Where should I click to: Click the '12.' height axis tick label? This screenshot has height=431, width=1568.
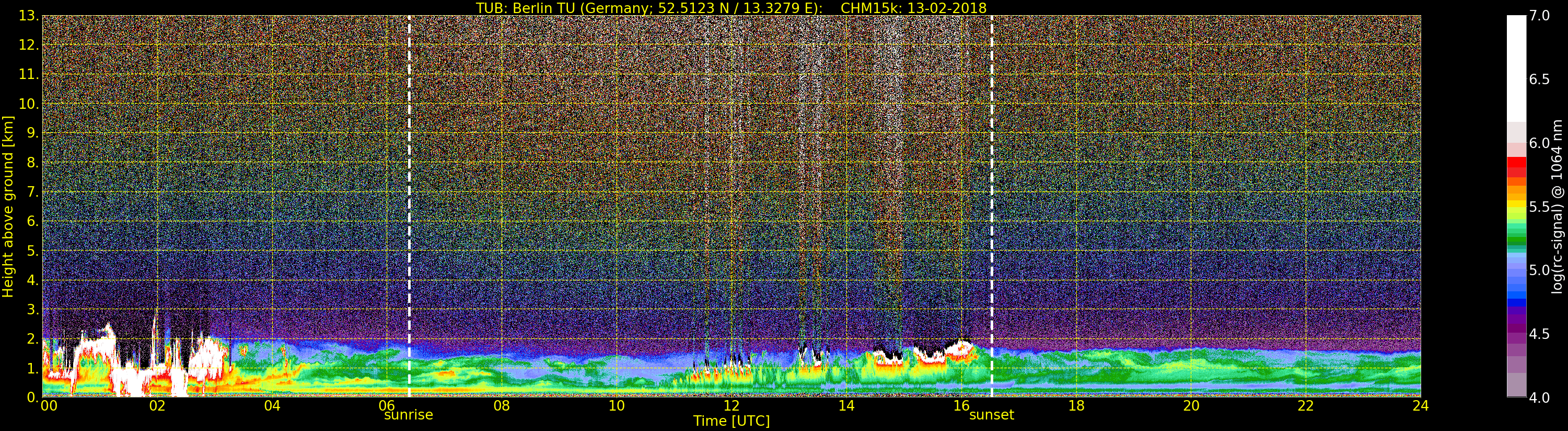(x=29, y=45)
